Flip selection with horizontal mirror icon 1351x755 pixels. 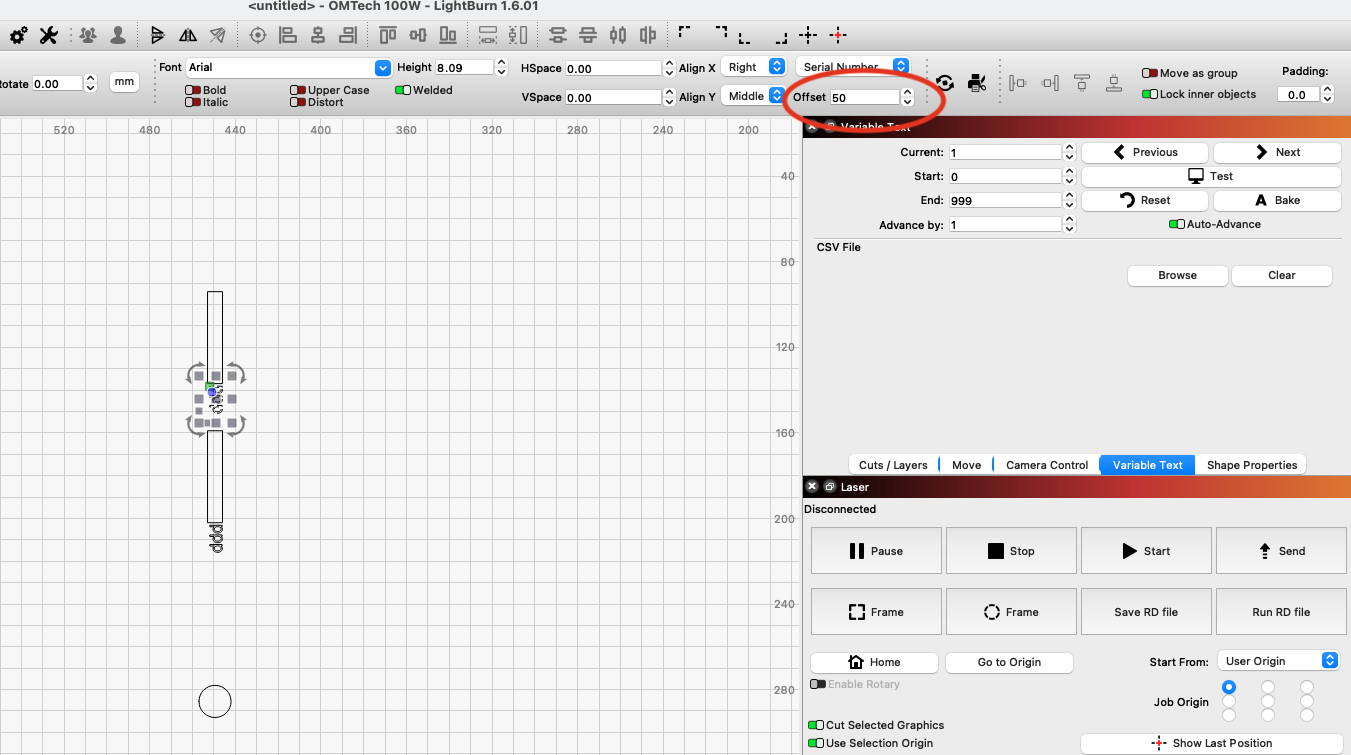(189, 35)
